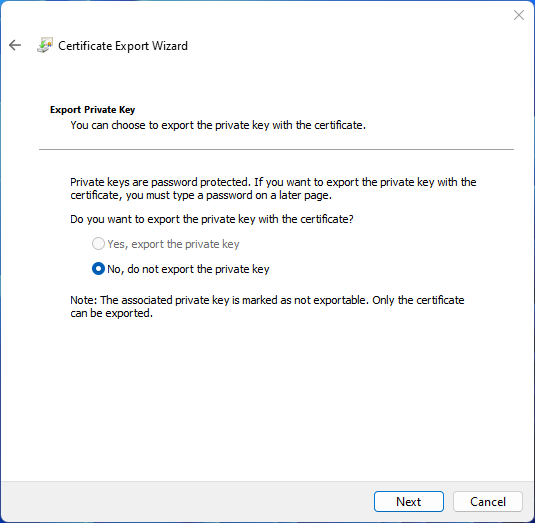
Task: Click the Export Private Key heading
Action: pyautogui.click(x=92, y=110)
